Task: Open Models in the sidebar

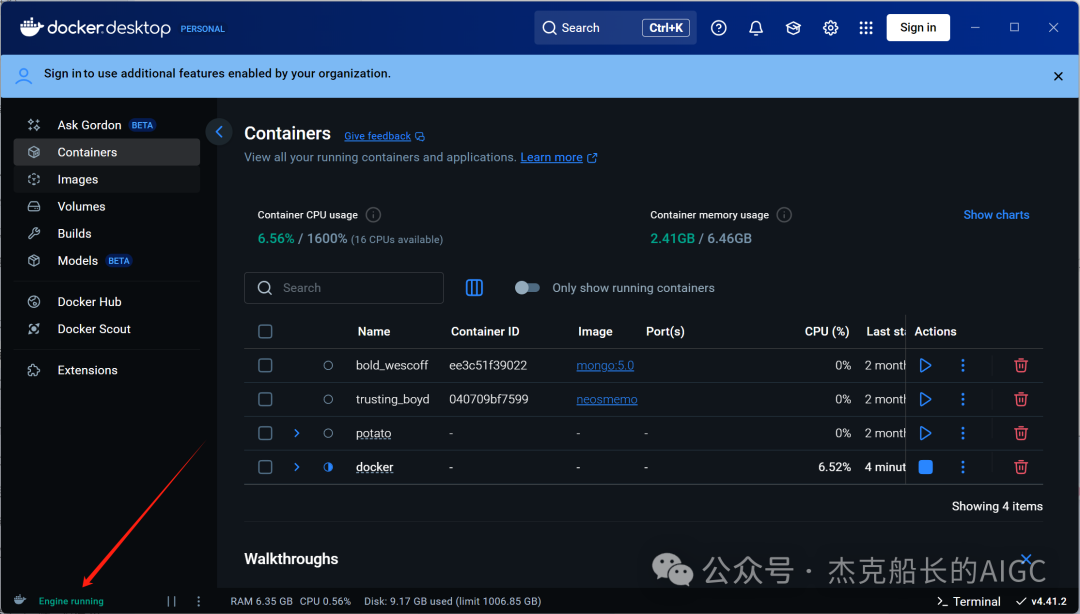Action: coord(107,260)
